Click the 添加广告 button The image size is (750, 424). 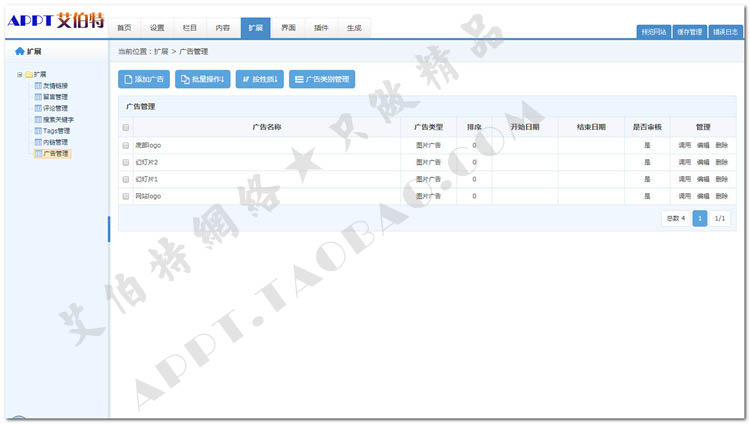(144, 79)
